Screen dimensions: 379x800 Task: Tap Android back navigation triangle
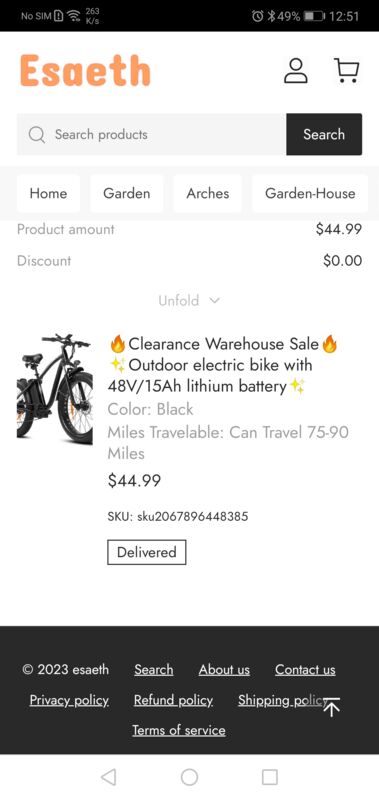[108, 777]
